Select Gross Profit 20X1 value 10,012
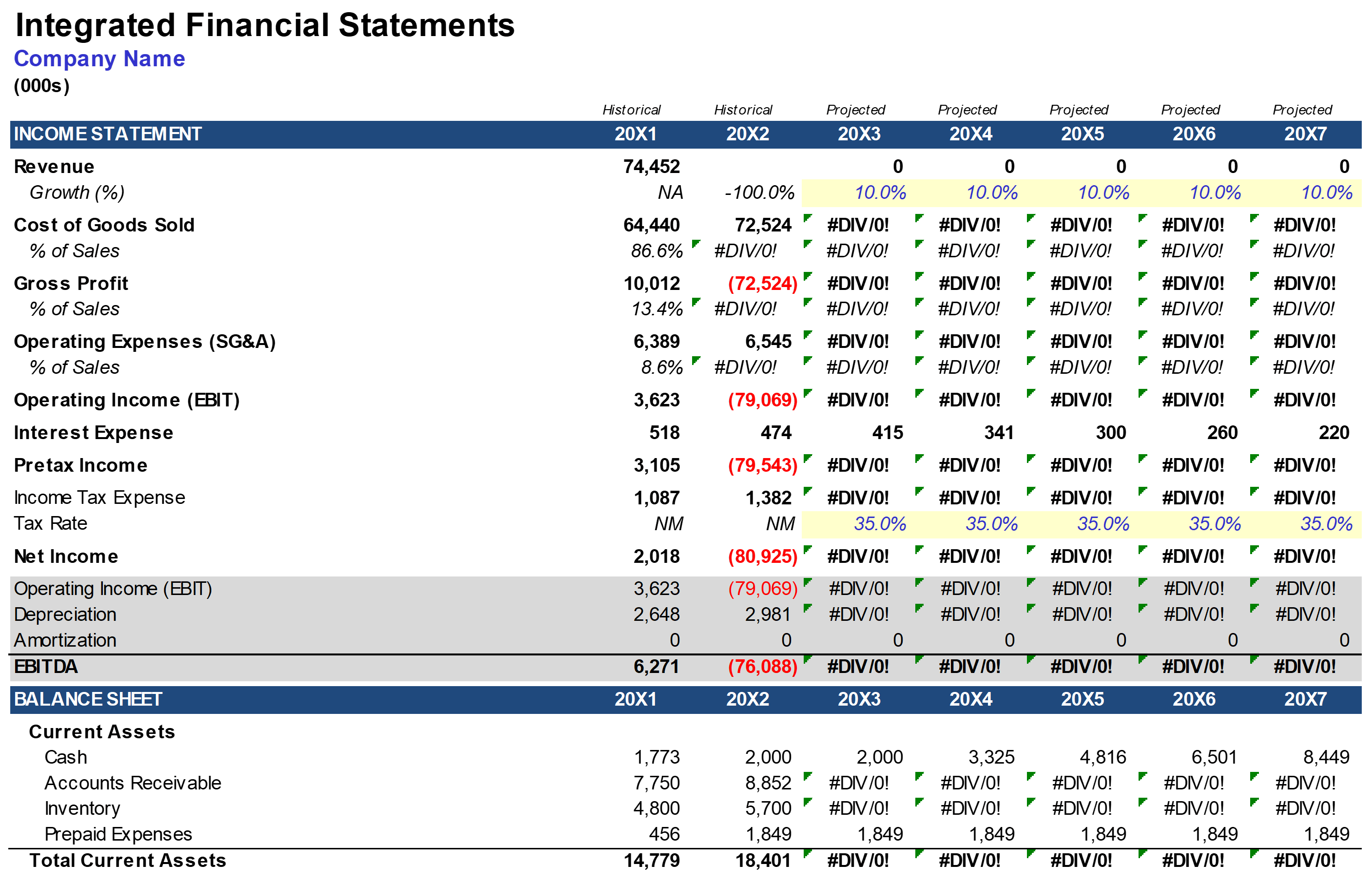The width and height of the screenshot is (1372, 883). point(651,284)
